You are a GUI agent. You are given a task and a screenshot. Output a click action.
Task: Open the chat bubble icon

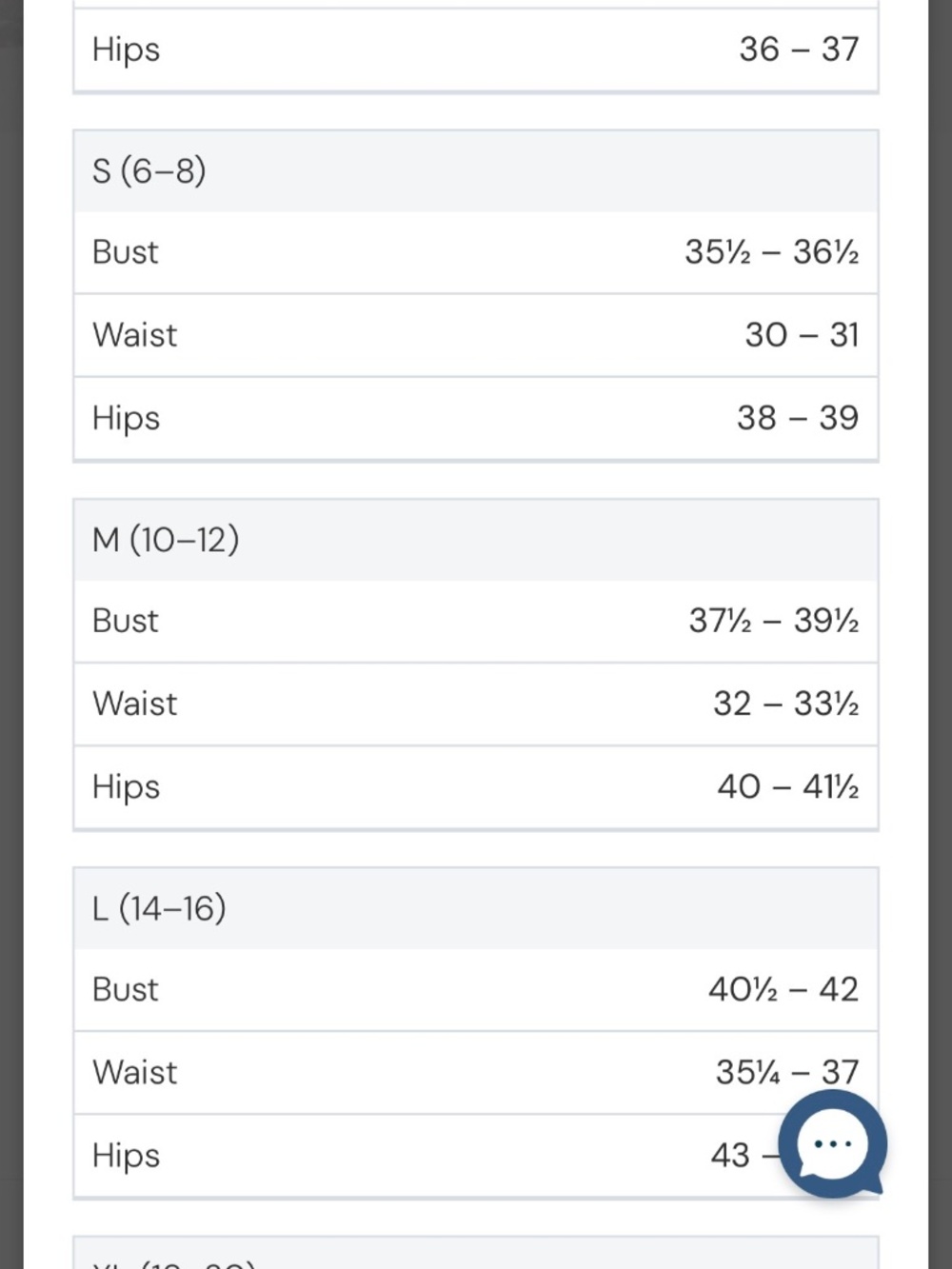(x=832, y=1144)
